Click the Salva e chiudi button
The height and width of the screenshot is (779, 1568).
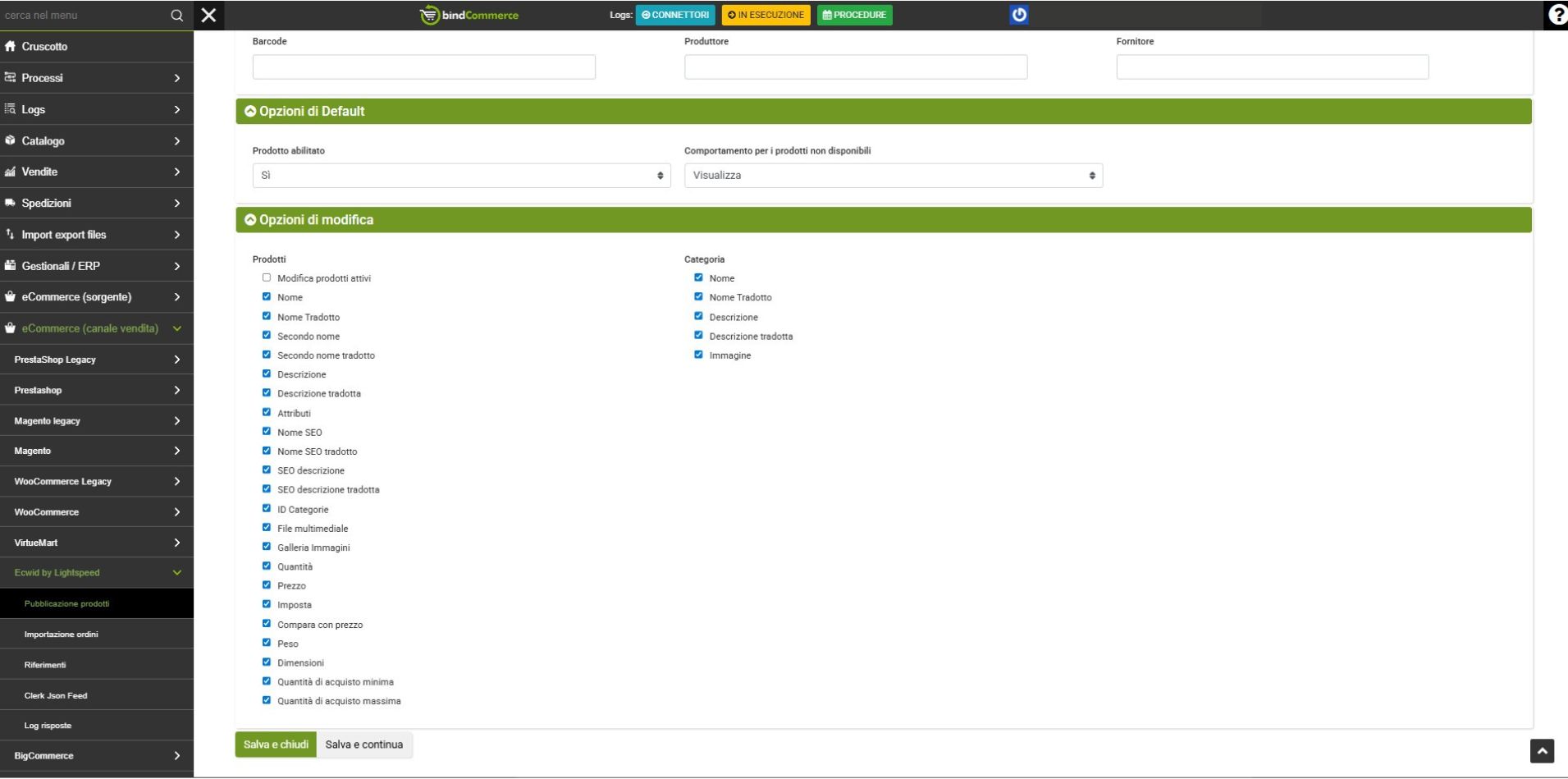coord(276,745)
